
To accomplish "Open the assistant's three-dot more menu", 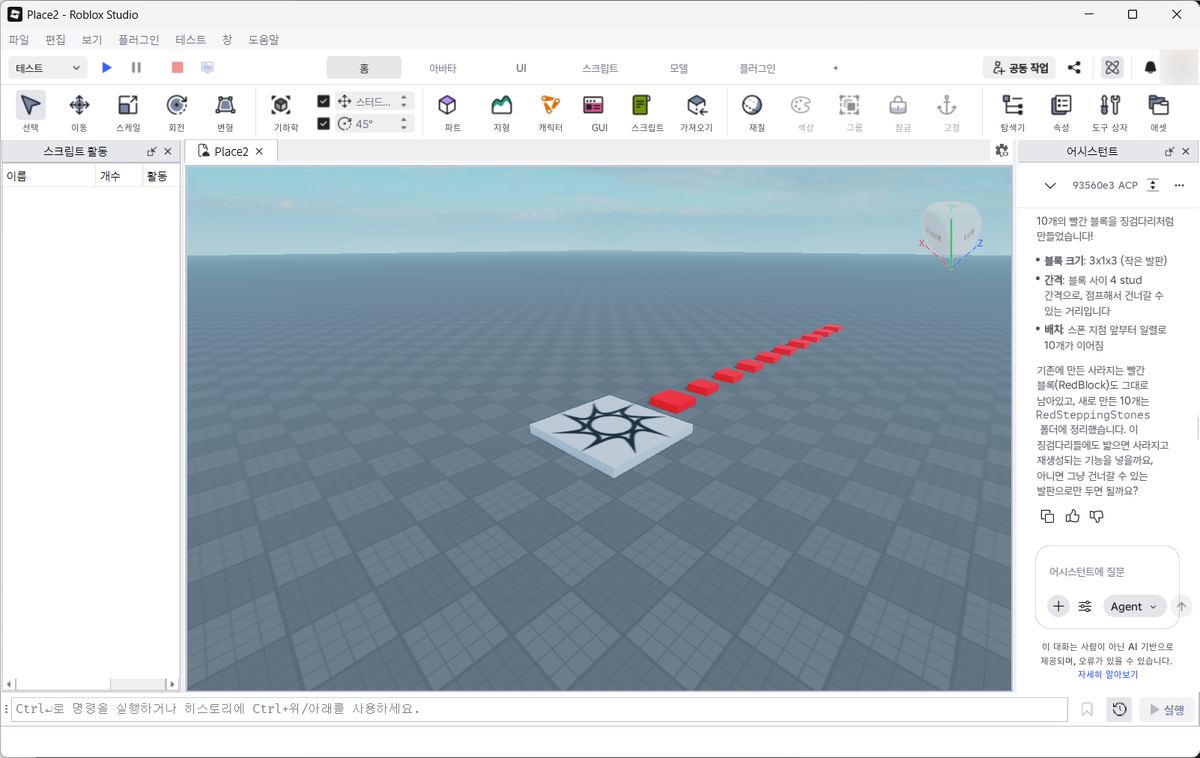I will tap(1179, 185).
